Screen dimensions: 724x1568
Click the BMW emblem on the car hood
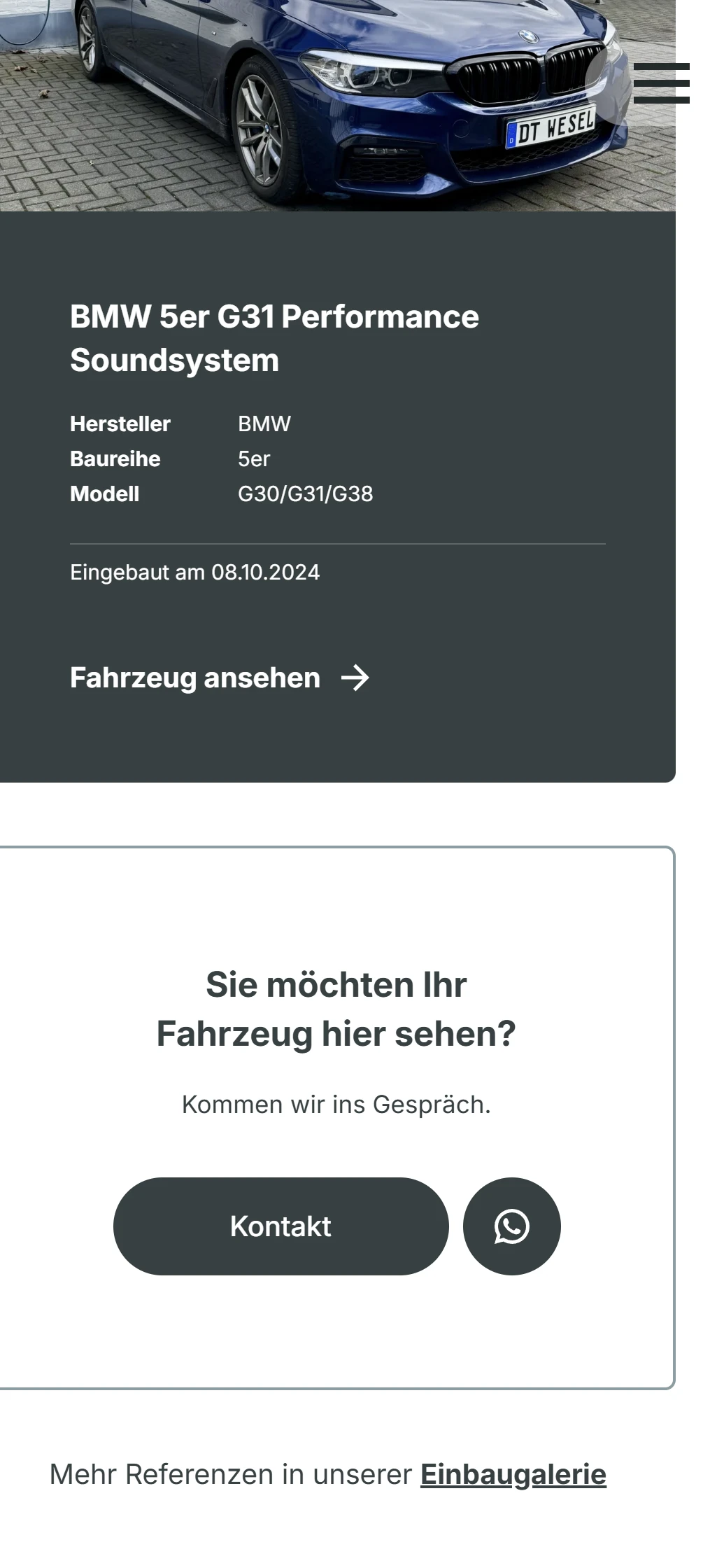[528, 36]
